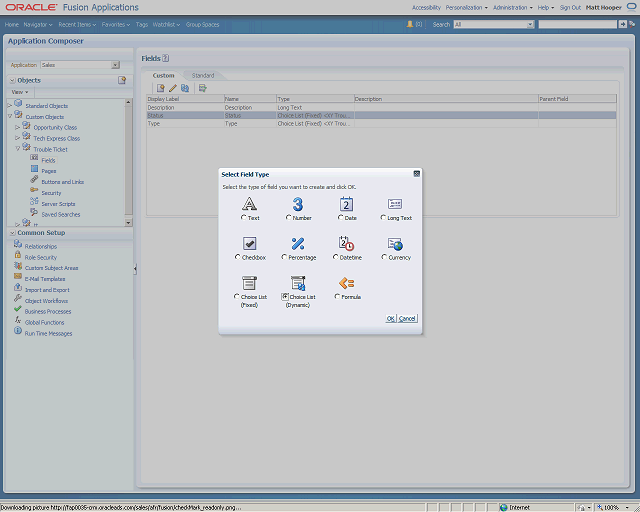Image resolution: width=640 pixels, height=512 pixels.
Task: Collapse the Common Setup section
Action: pyautogui.click(x=12, y=233)
